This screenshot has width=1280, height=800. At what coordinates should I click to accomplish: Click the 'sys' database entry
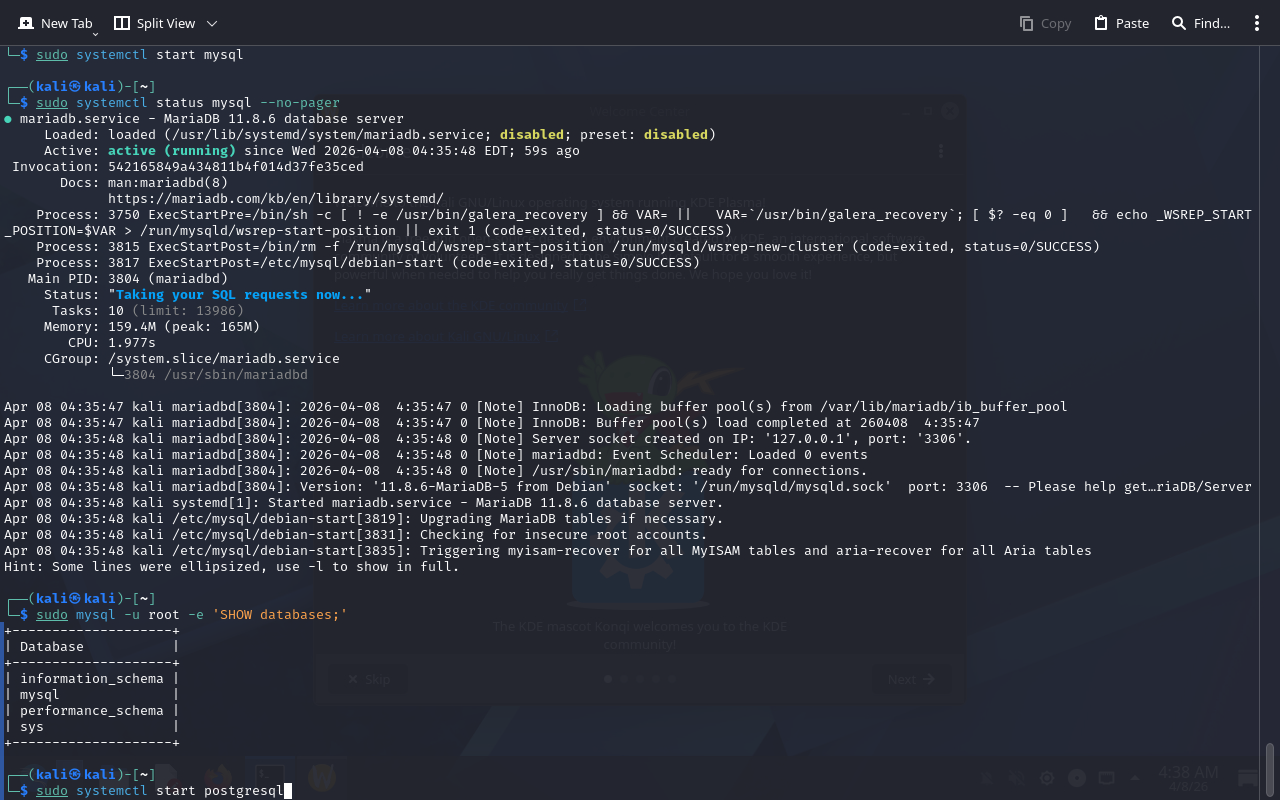(32, 727)
